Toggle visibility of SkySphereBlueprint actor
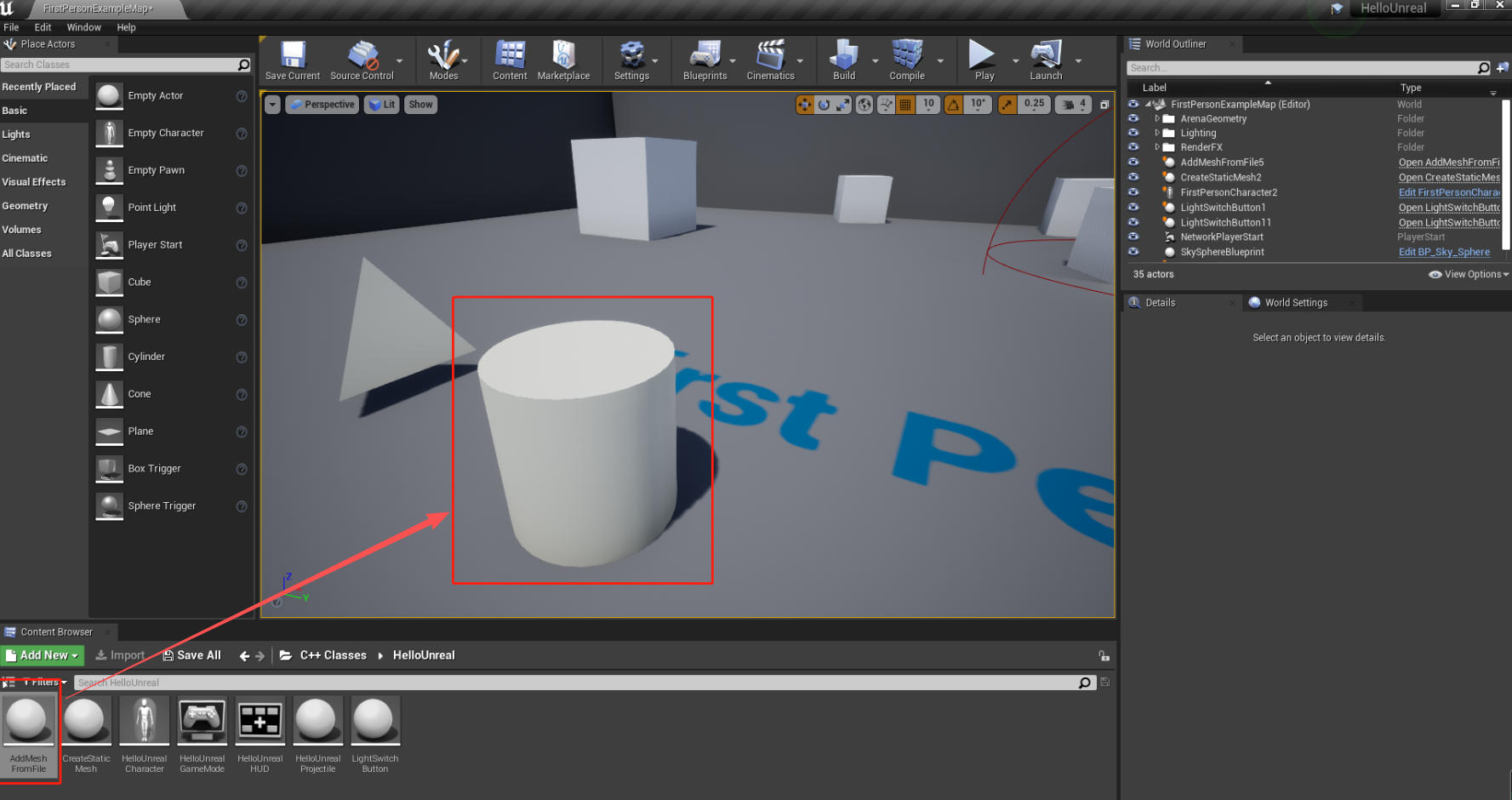1512x800 pixels. 1133,252
